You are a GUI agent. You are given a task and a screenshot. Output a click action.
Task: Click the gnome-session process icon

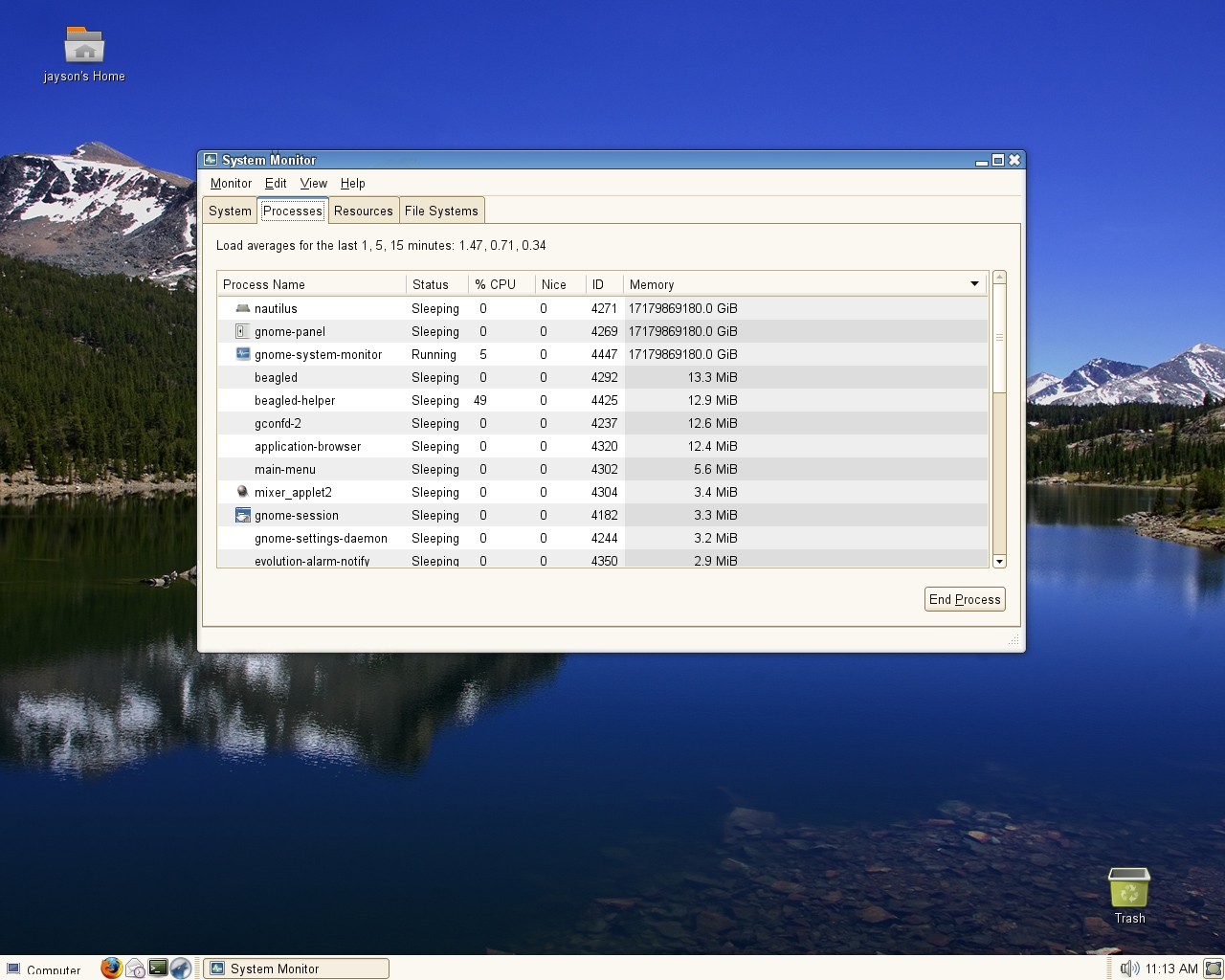click(x=242, y=515)
